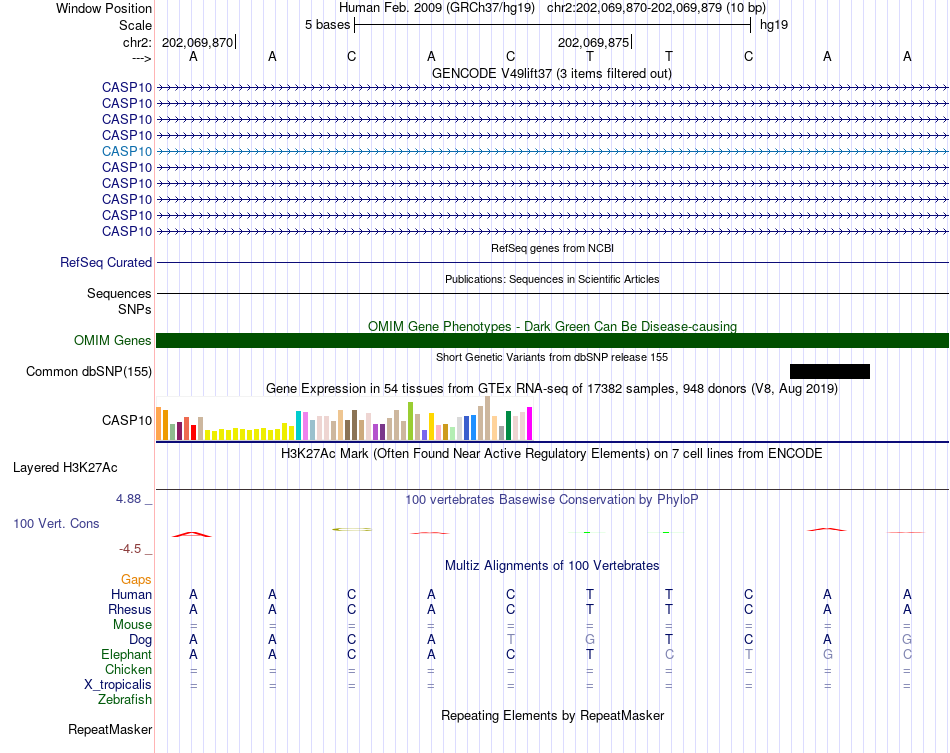The height and width of the screenshot is (753, 950).
Task: Select the Elephant alignment row label
Action: tap(126, 655)
